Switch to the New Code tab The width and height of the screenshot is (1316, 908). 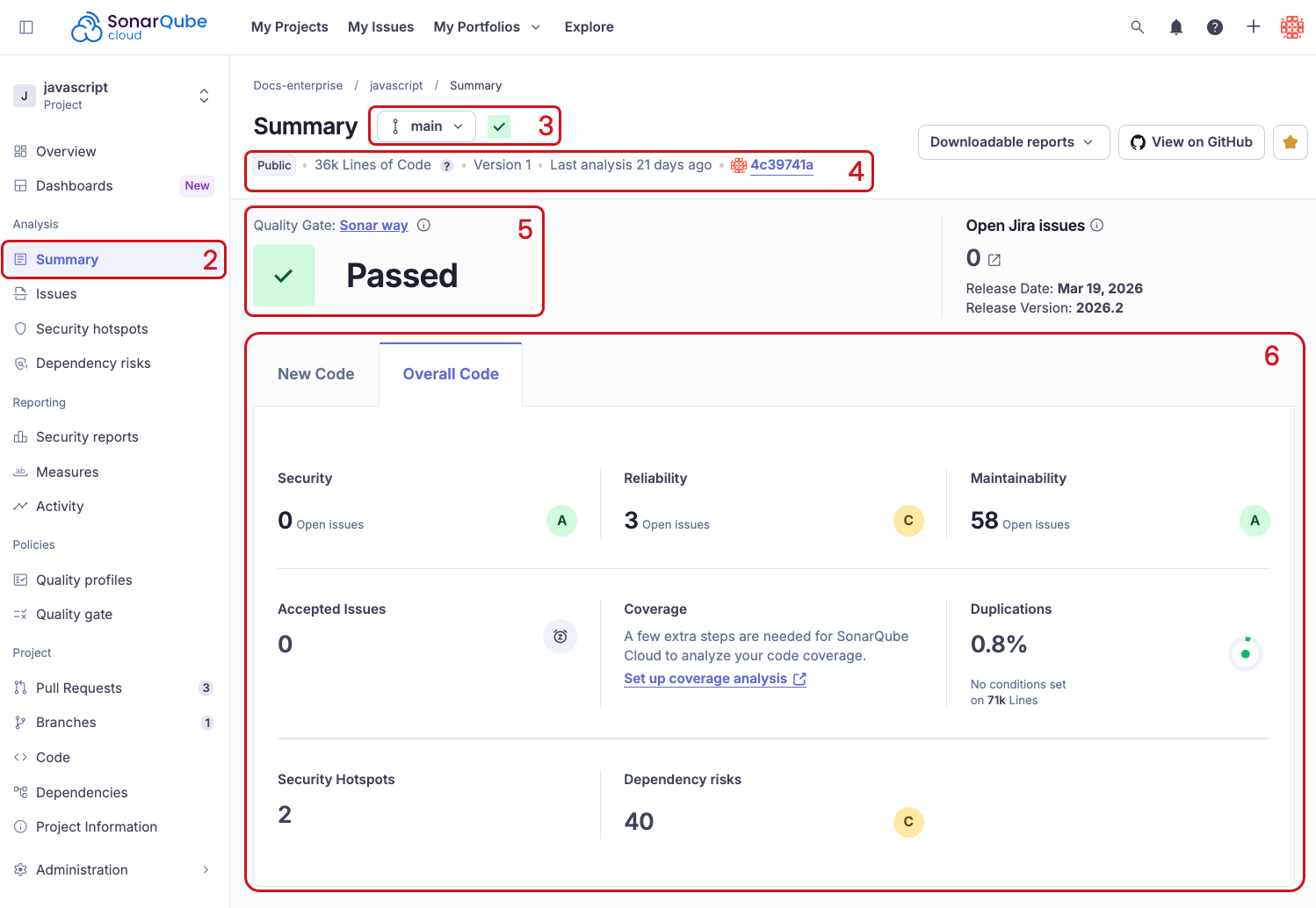(x=316, y=374)
